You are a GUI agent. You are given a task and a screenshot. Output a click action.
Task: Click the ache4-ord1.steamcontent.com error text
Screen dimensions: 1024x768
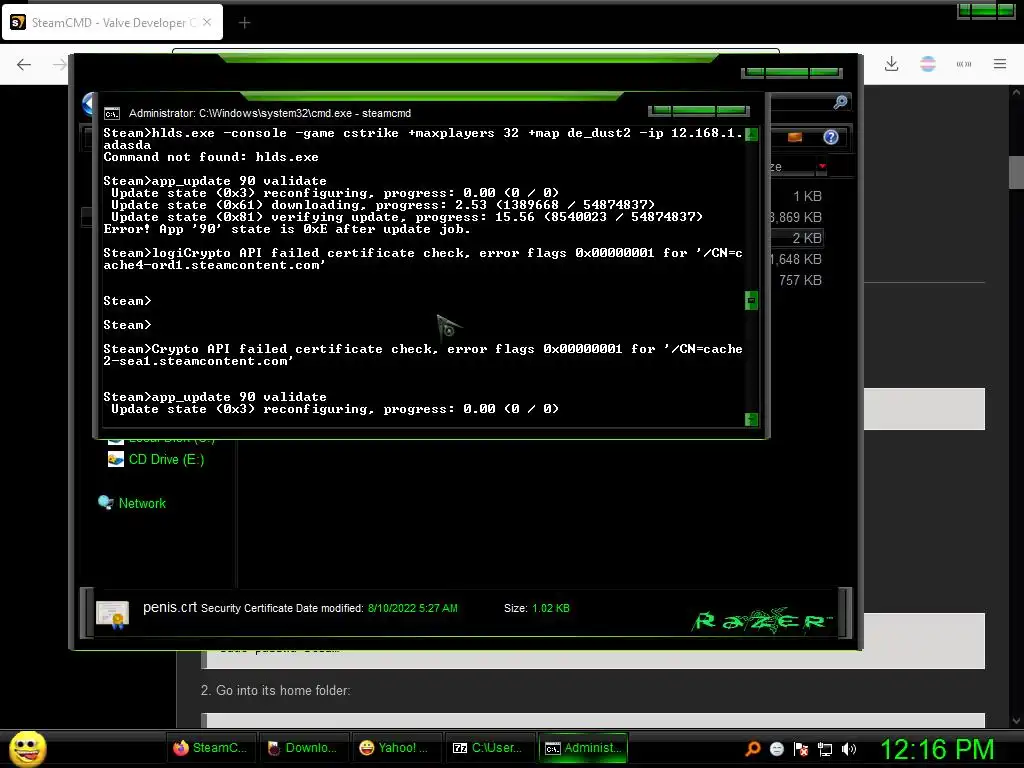[214, 265]
